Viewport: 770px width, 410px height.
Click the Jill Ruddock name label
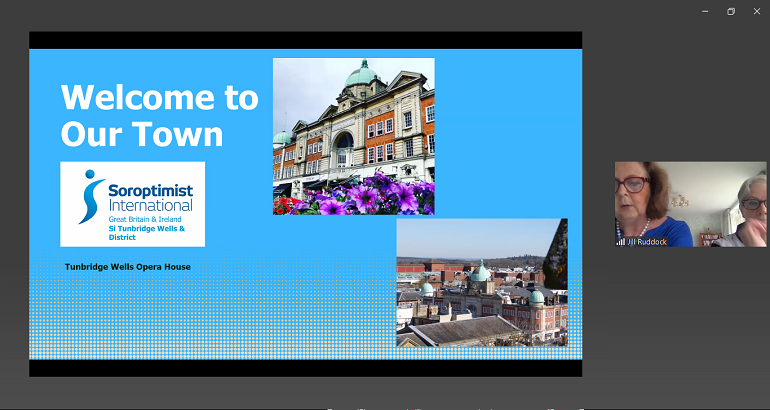645,241
